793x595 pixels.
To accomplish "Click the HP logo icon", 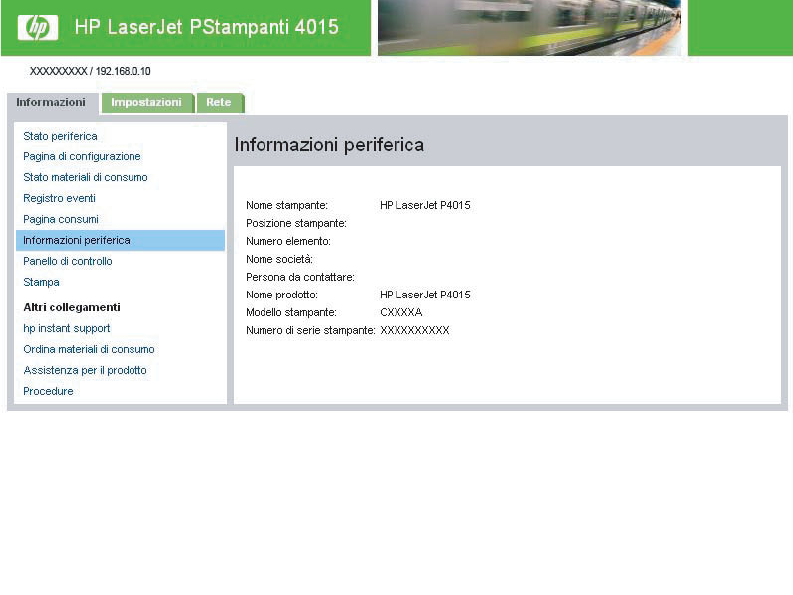I will pos(38,27).
